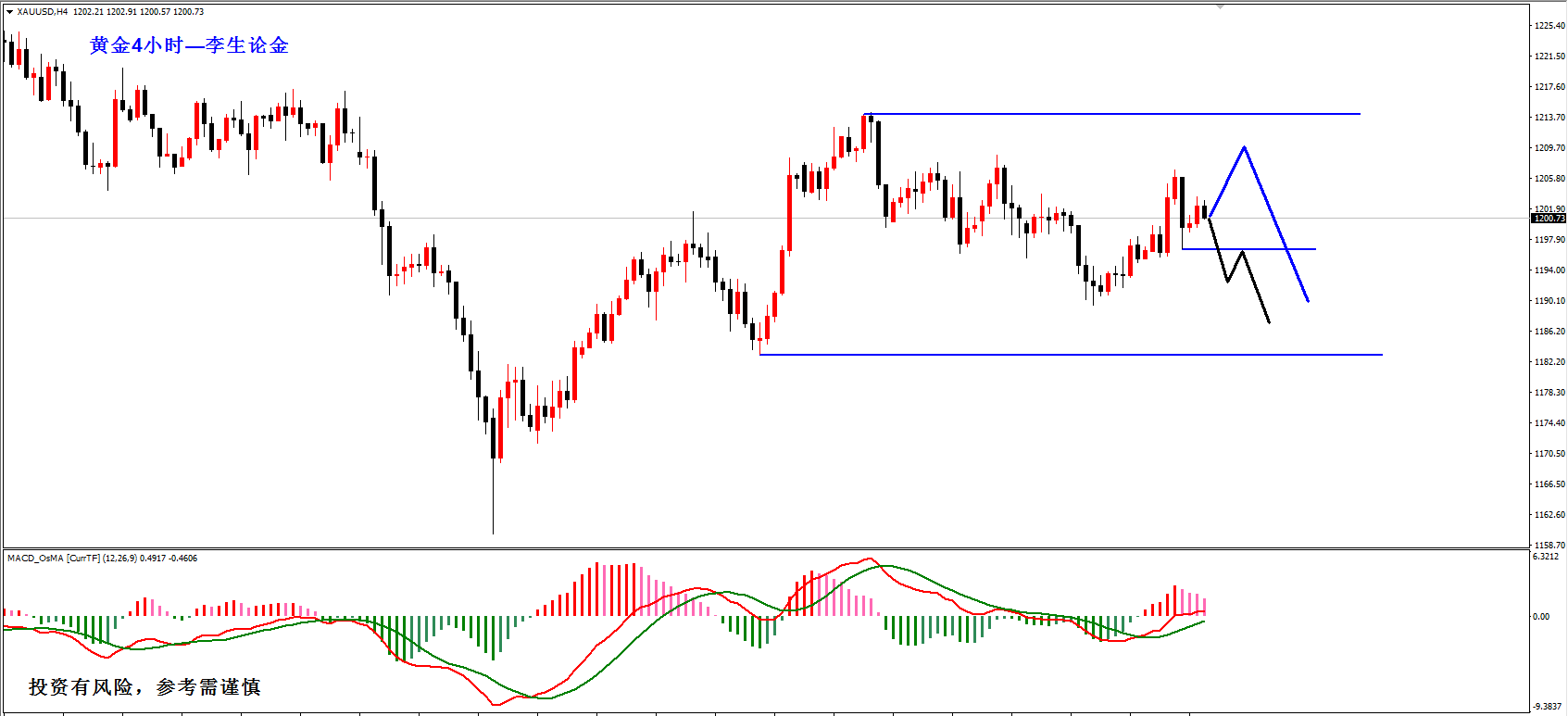Click the blue title label 黄金4小时—李生论金
The height and width of the screenshot is (716, 1568).
tap(189, 45)
